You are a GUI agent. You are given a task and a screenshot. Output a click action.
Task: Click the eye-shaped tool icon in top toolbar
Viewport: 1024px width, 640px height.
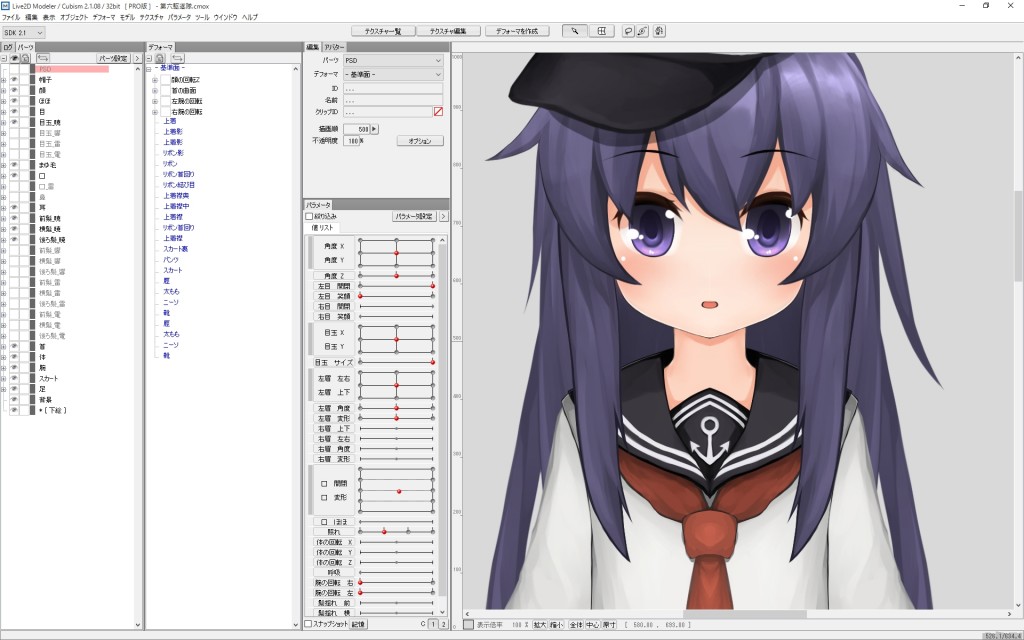(x=643, y=31)
